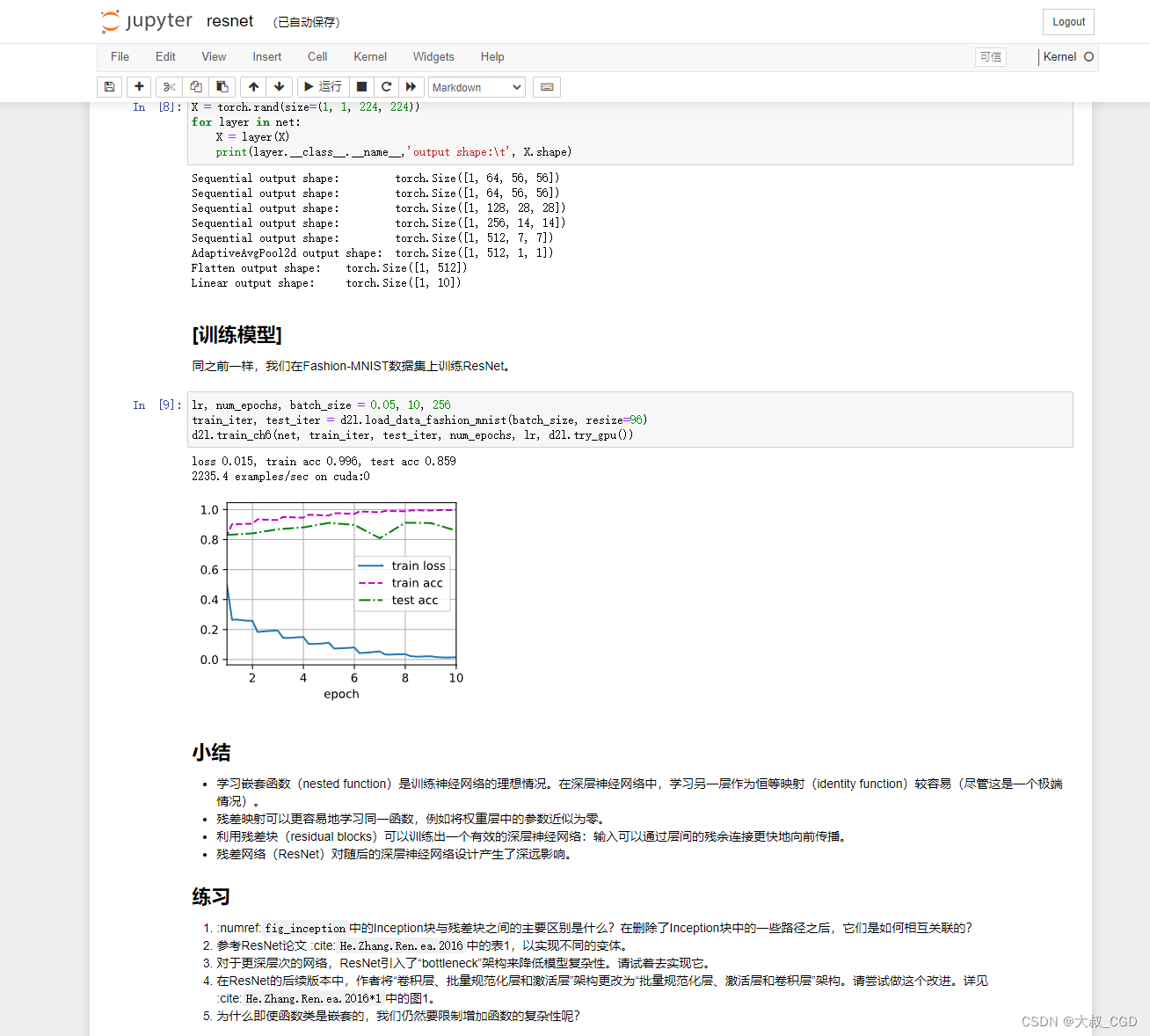Click the summary bullet about ResNet influence
The width and height of the screenshot is (1150, 1036).
(397, 854)
